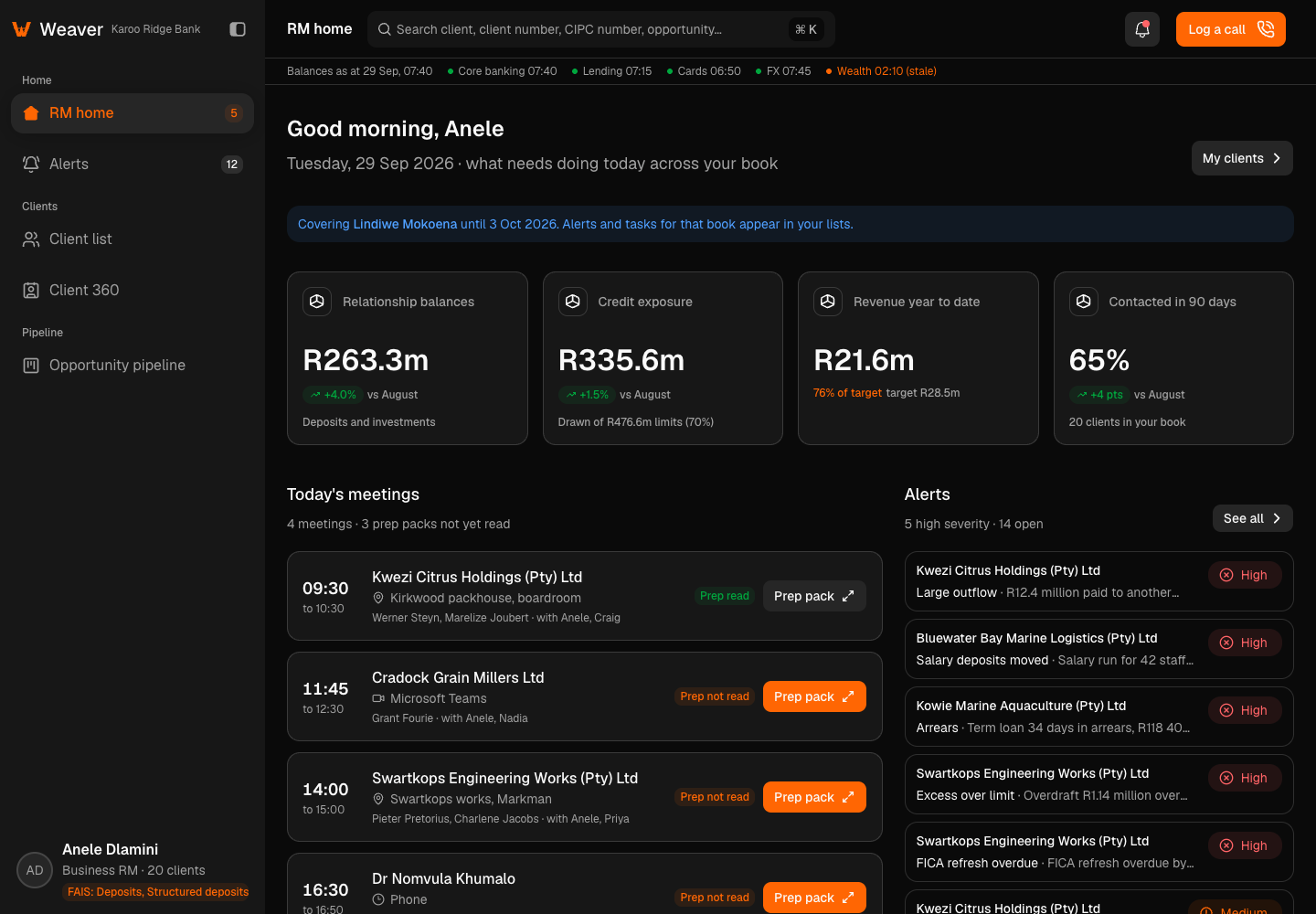Viewport: 1316px width, 914px height.
Task: Click High badge on Salary deposits alert
Action: [x=1245, y=643]
